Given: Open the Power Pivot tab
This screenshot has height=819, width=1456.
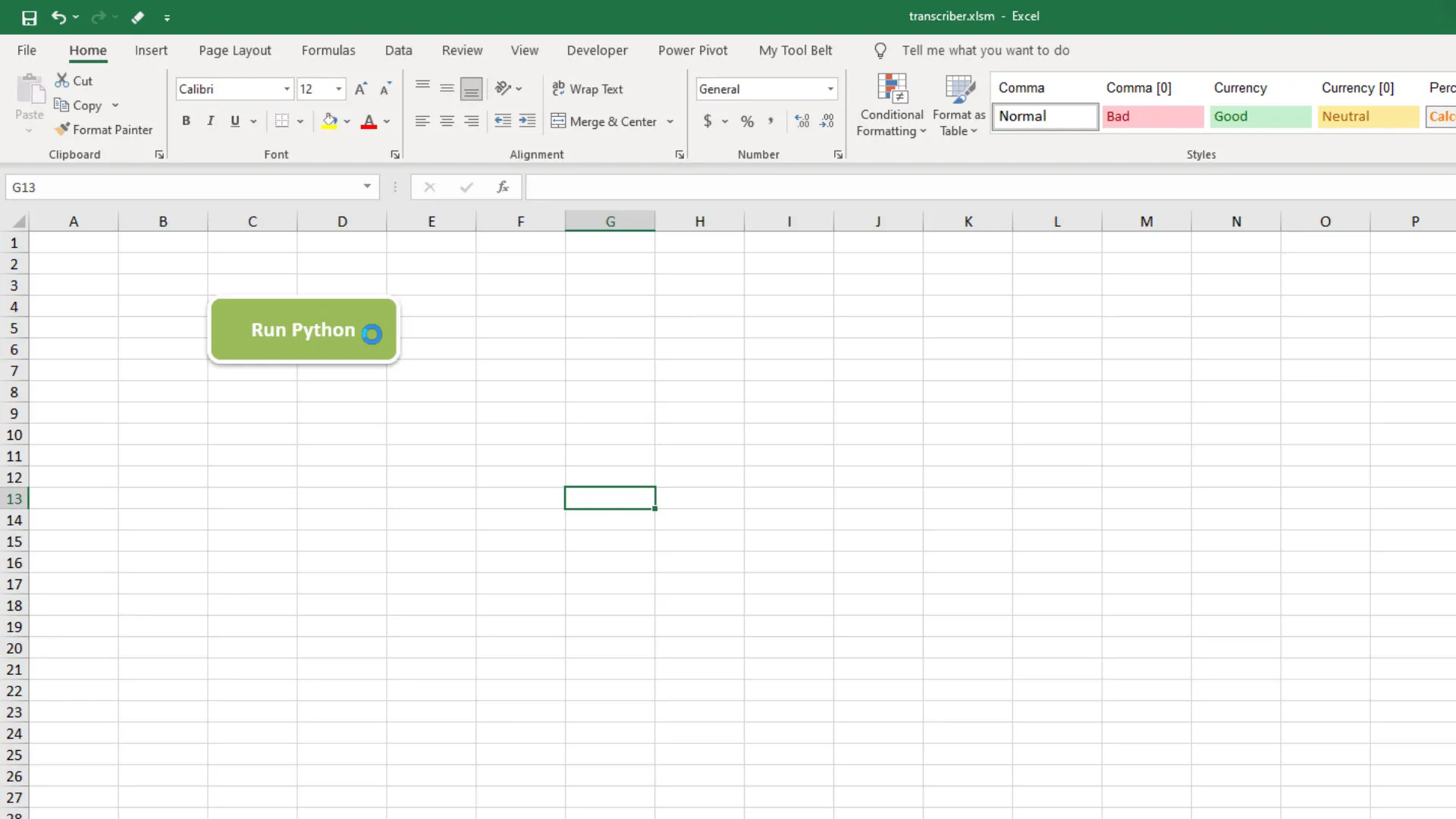Looking at the screenshot, I should [x=692, y=50].
